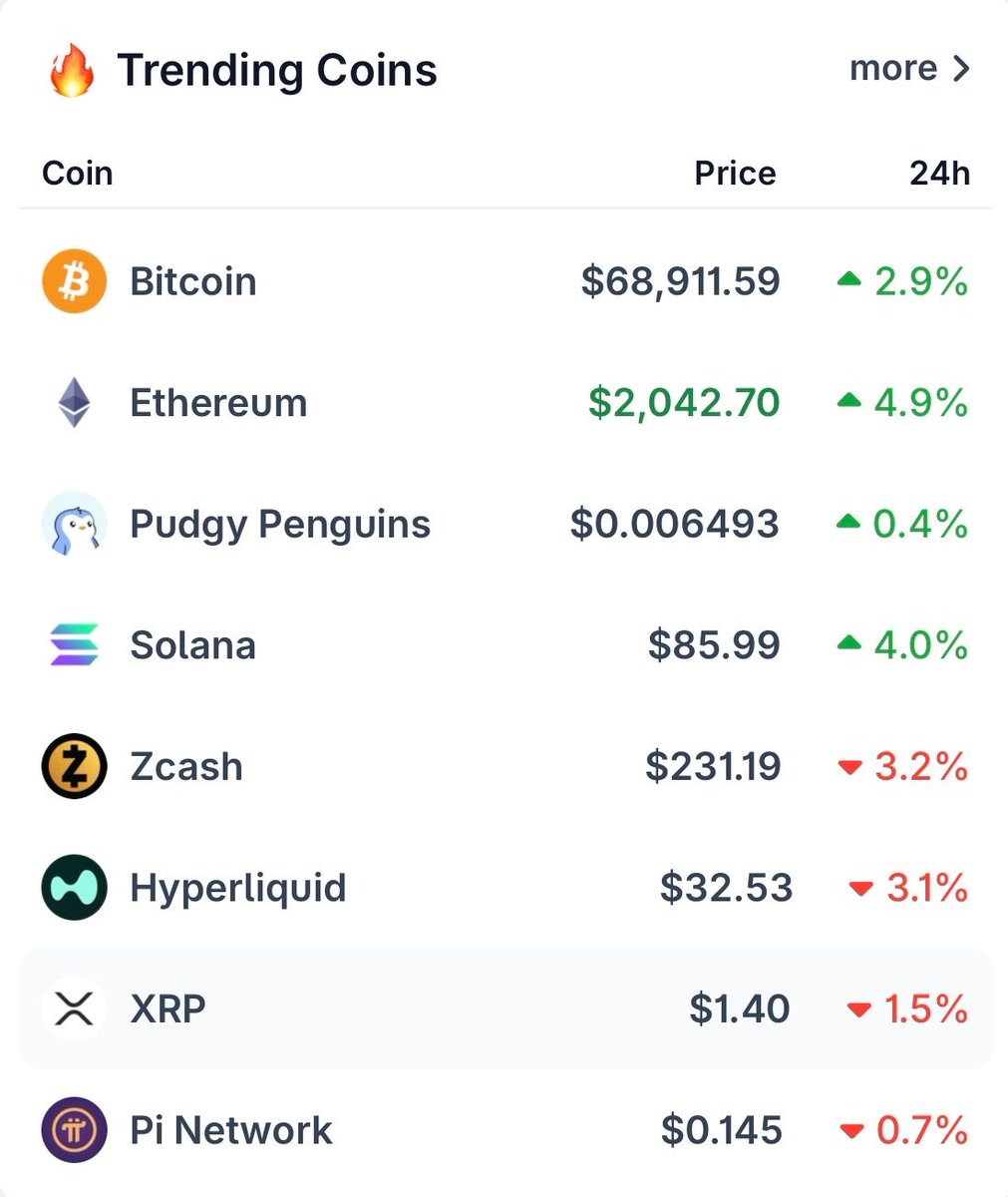Open the Bitcoin coin page link
1008x1197 pixels.
(x=193, y=281)
